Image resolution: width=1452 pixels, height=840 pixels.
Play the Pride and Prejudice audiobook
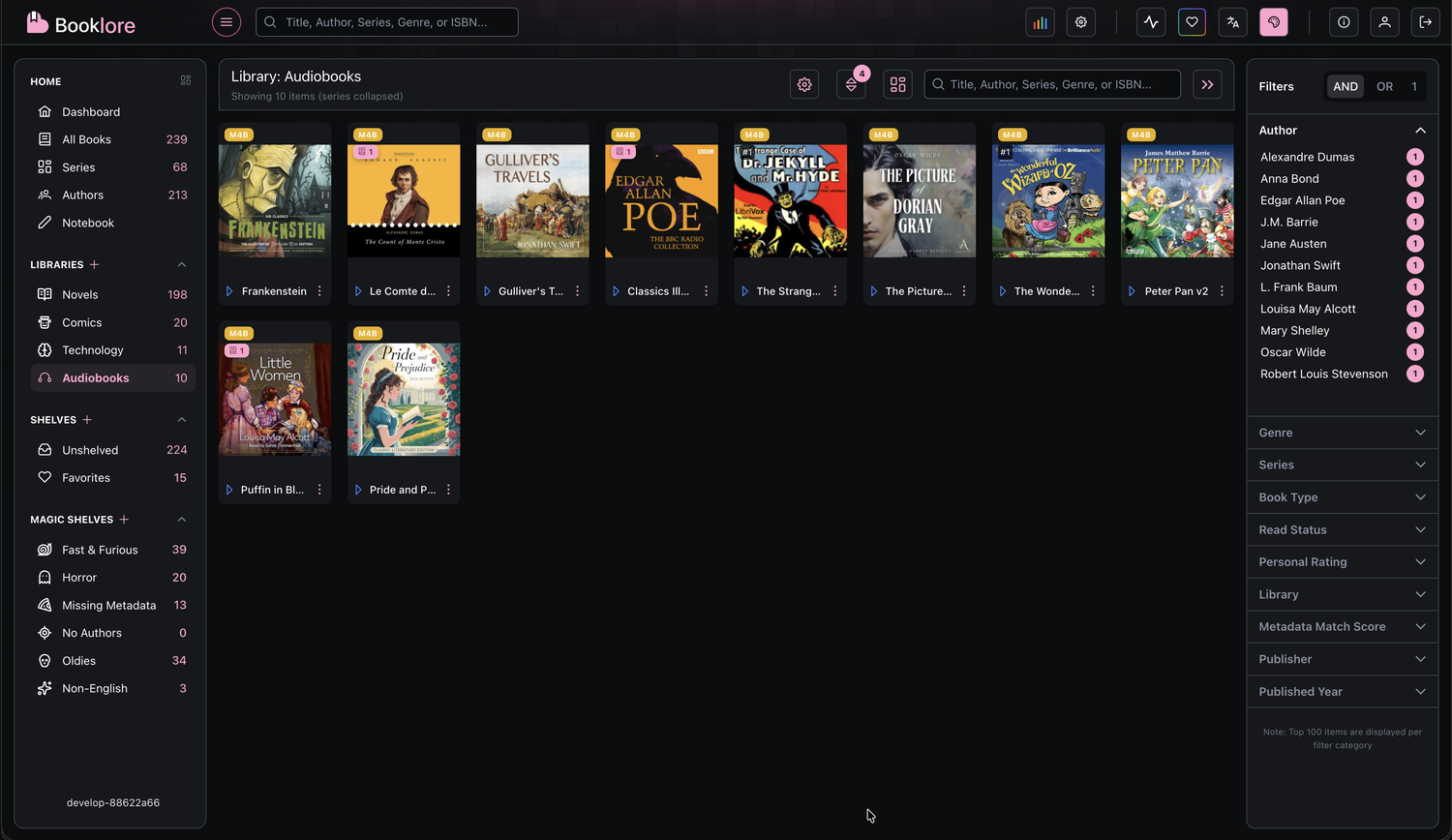click(358, 490)
